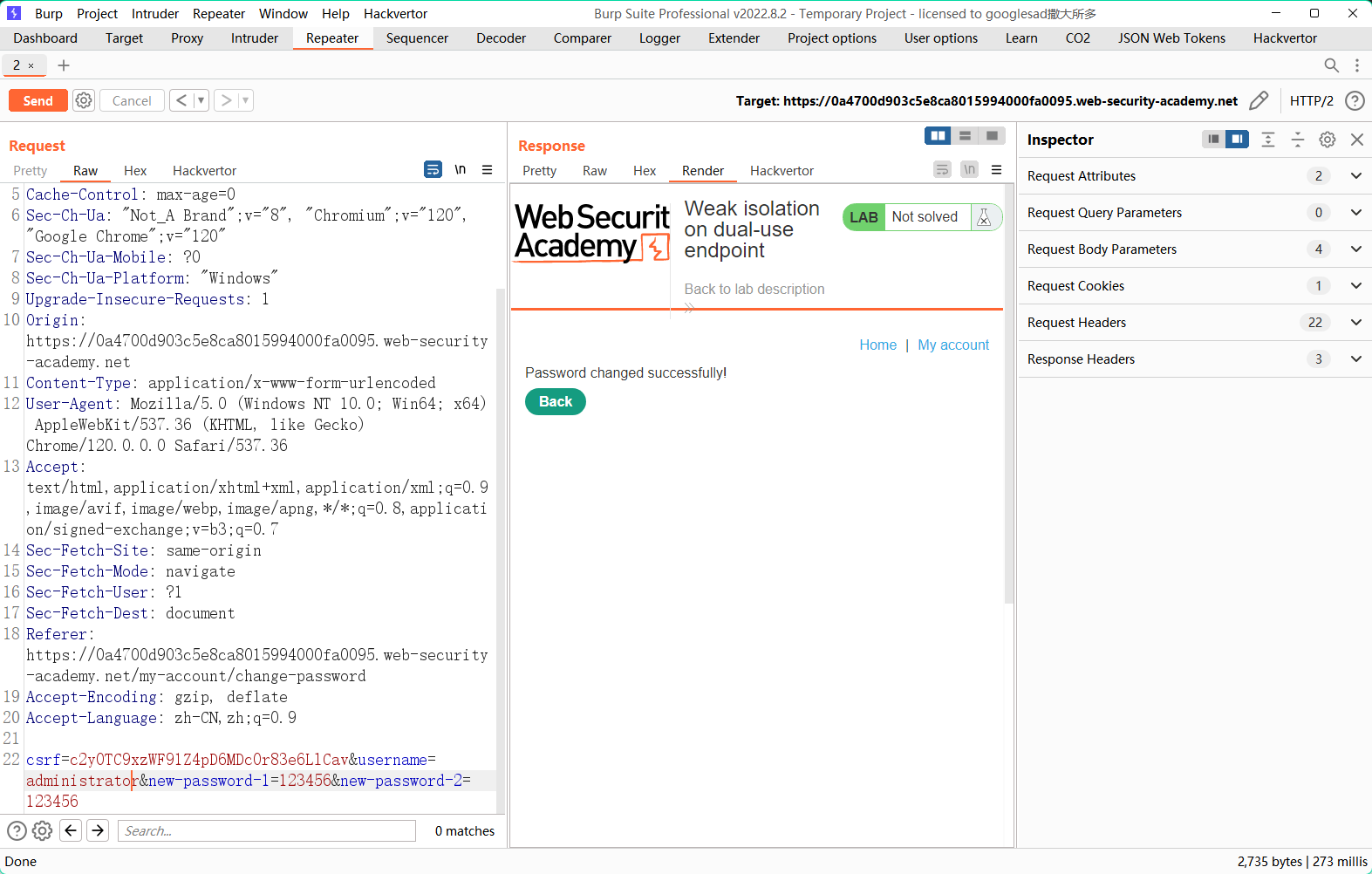Open search settings gear at bottom
Screen dimensions: 1372x874
coord(42,830)
